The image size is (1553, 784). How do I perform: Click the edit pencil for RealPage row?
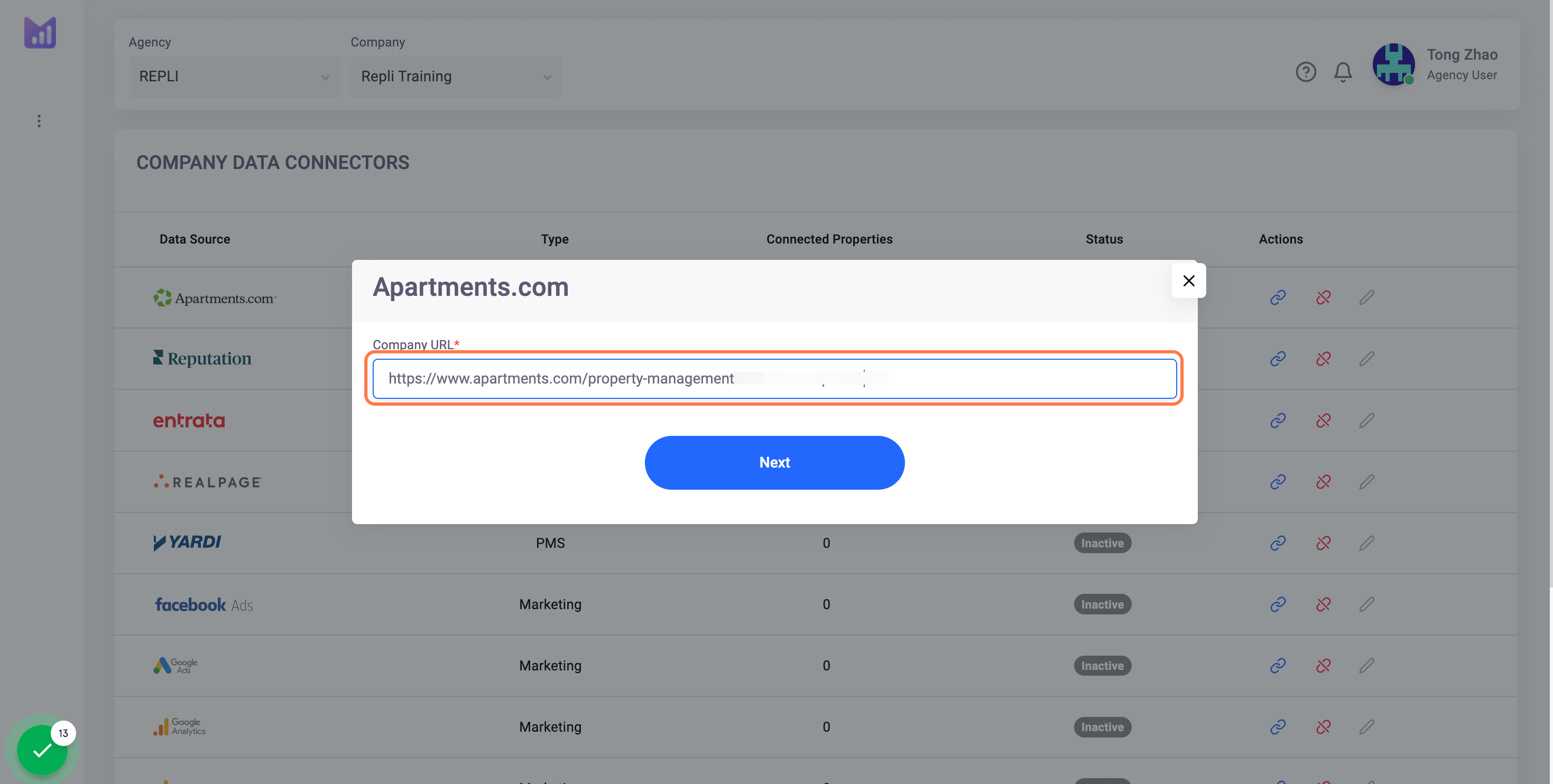[x=1367, y=482]
